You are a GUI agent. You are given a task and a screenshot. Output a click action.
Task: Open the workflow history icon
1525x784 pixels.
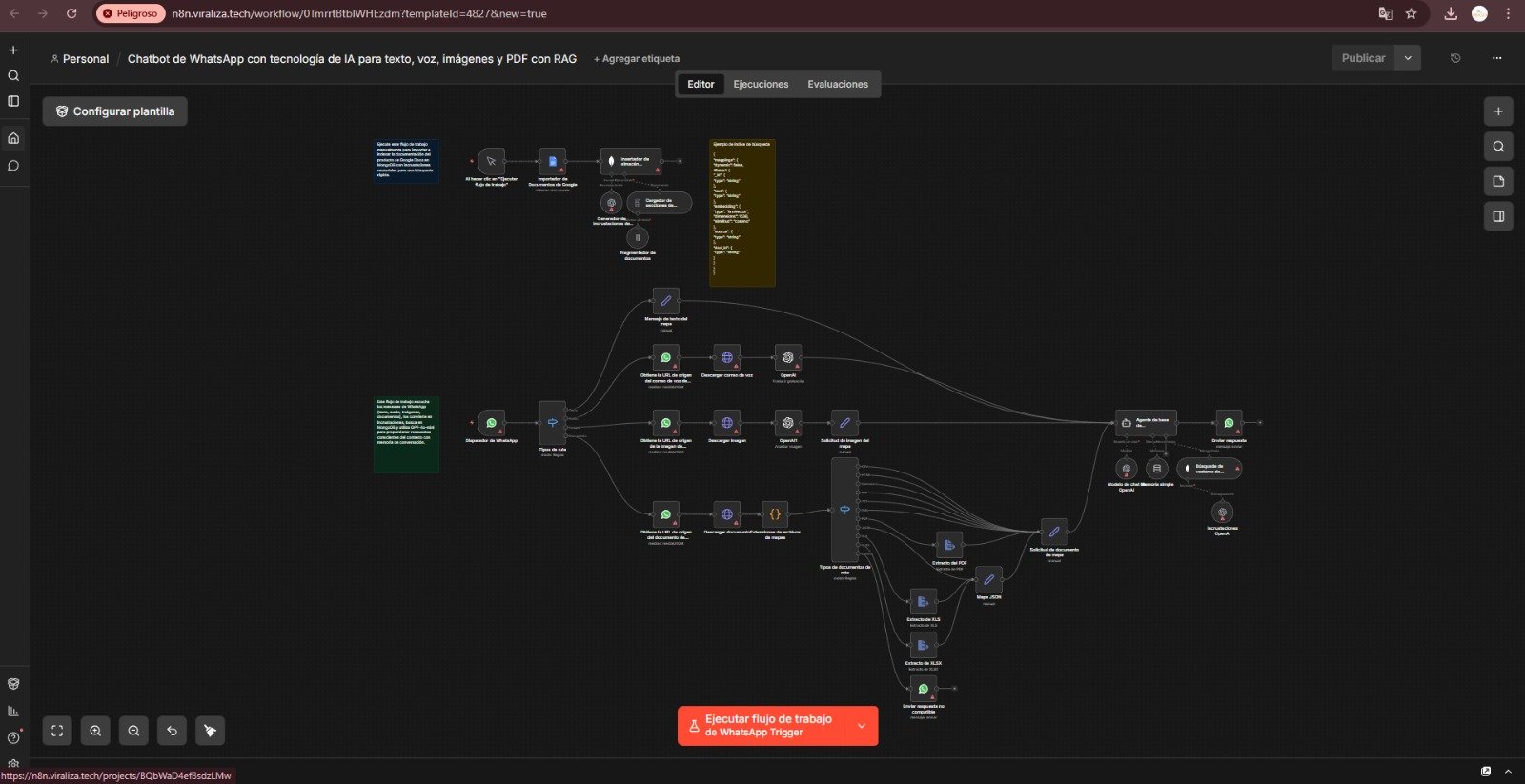point(1454,58)
